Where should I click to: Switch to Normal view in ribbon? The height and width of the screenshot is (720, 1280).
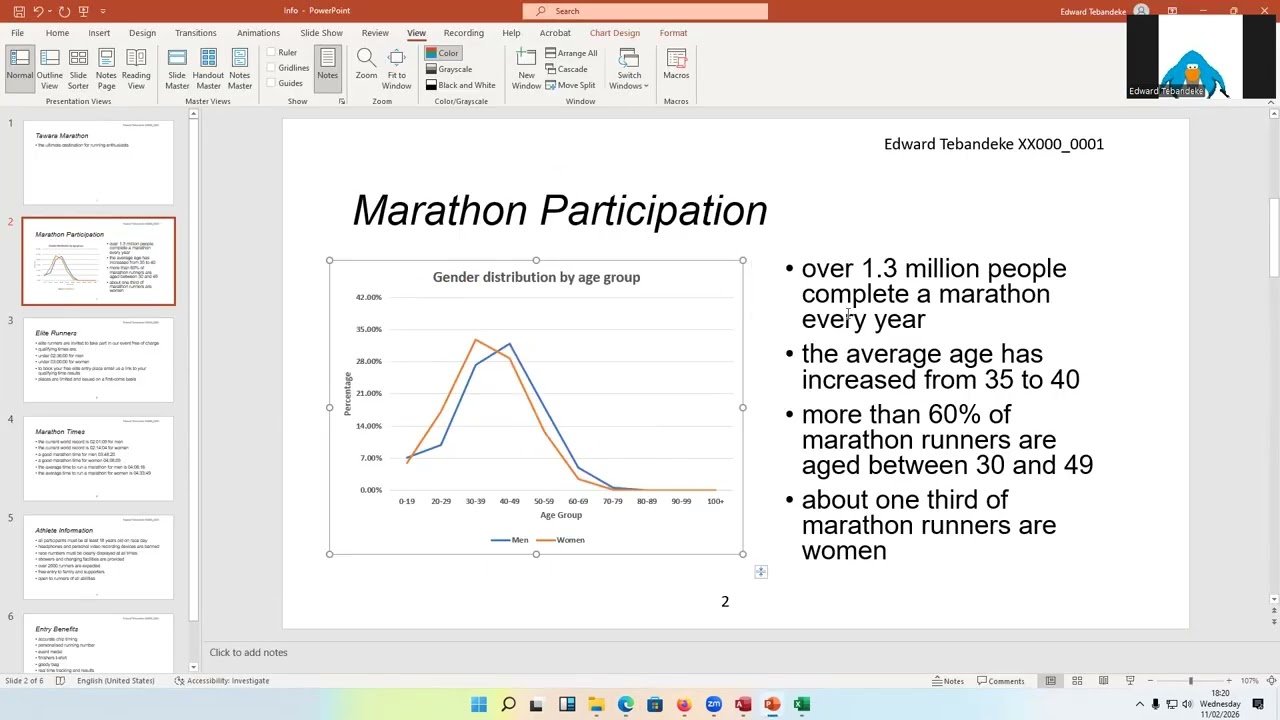click(19, 69)
